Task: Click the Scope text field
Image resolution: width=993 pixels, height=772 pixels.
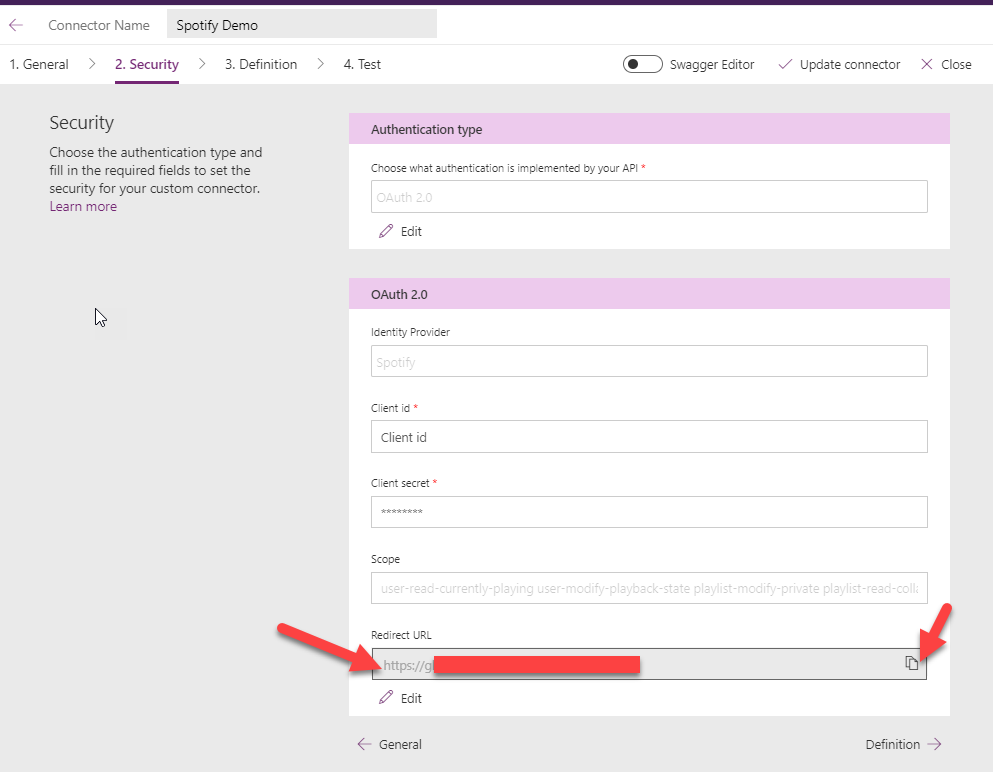Action: tap(648, 587)
